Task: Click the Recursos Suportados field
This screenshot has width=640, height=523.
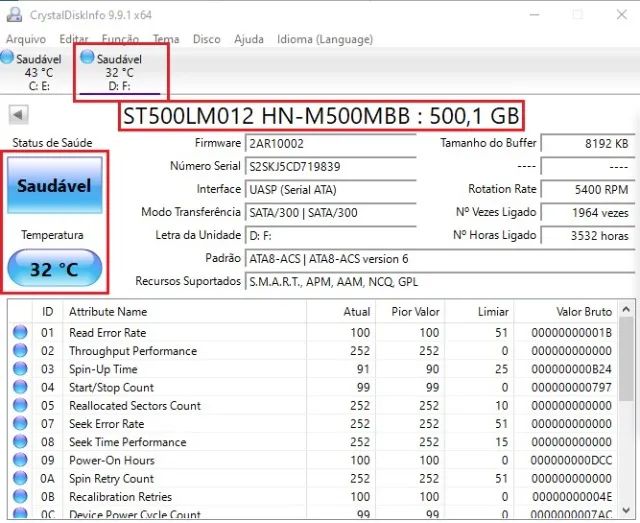Action: (x=440, y=282)
